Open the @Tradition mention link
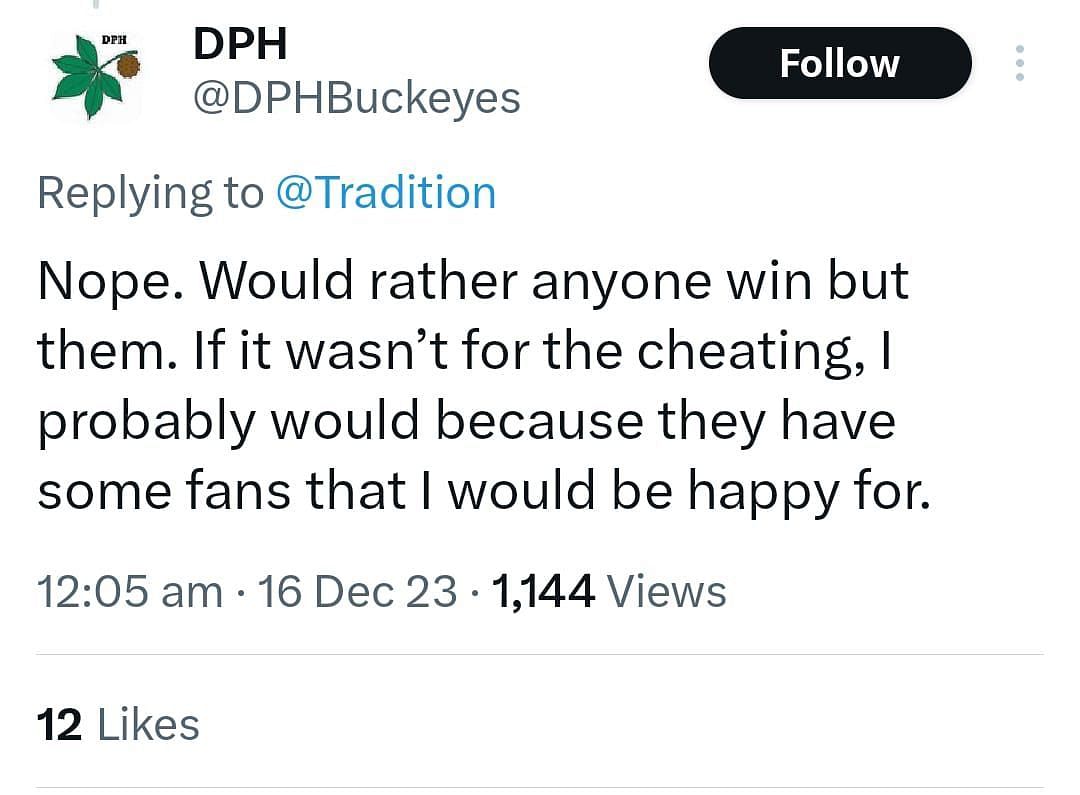Viewport: 1080px width, 795px height. (x=385, y=192)
